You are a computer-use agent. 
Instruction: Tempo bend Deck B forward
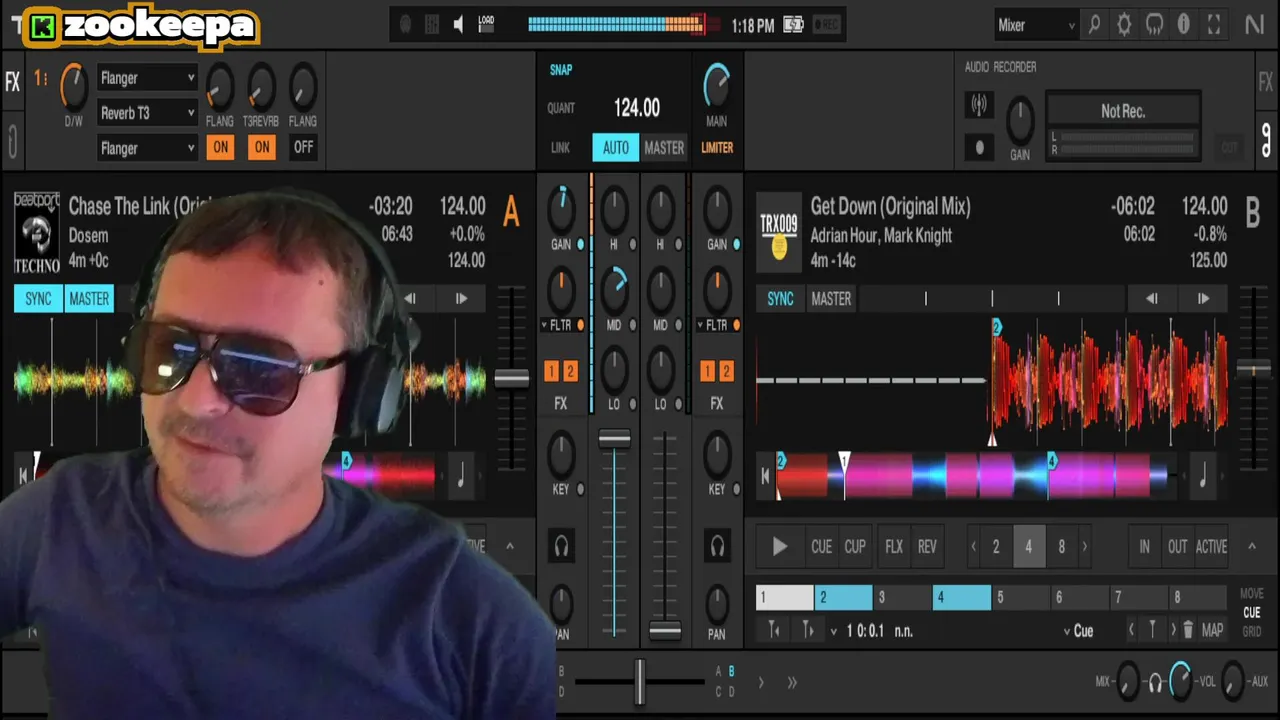(x=1203, y=298)
